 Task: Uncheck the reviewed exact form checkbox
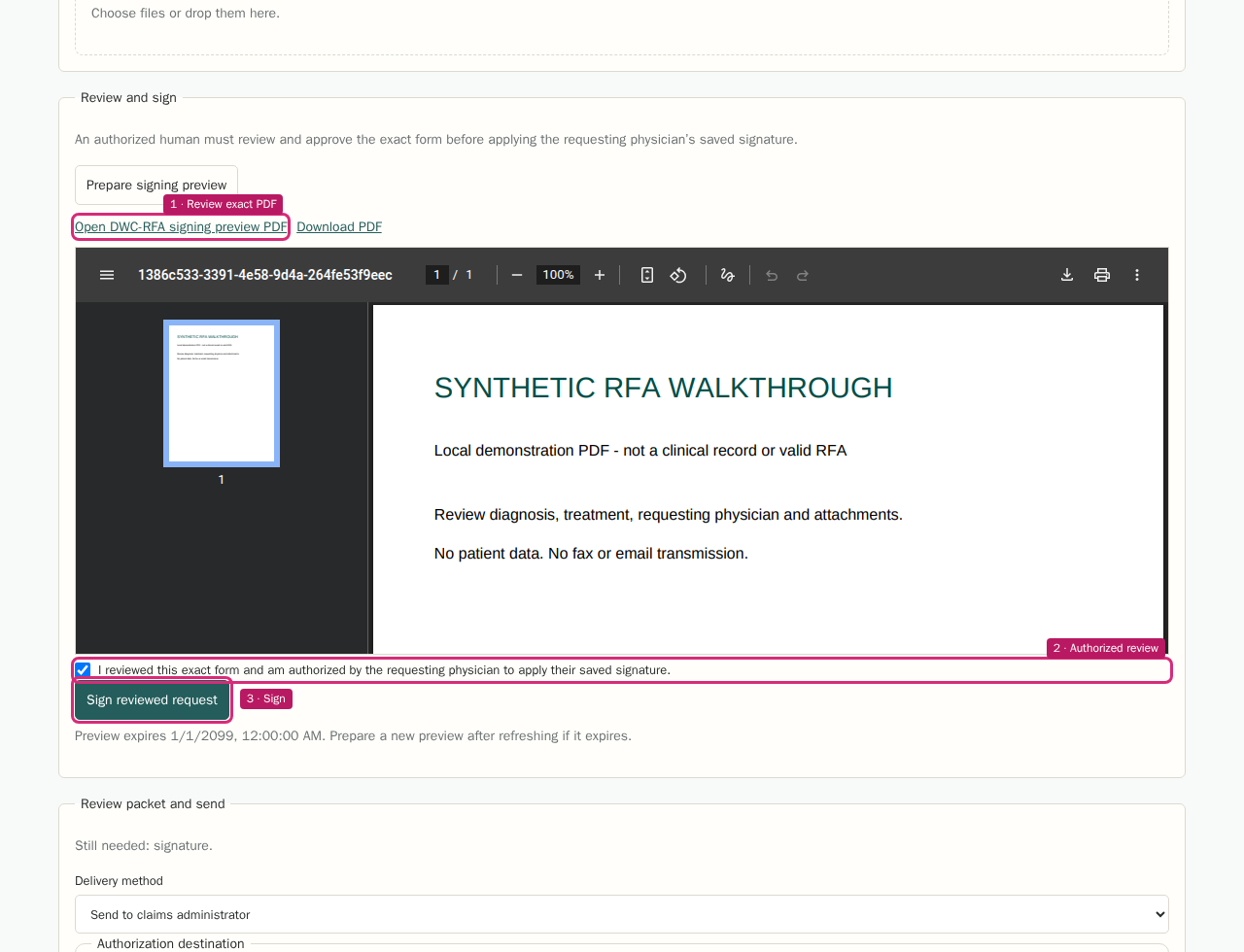84,669
